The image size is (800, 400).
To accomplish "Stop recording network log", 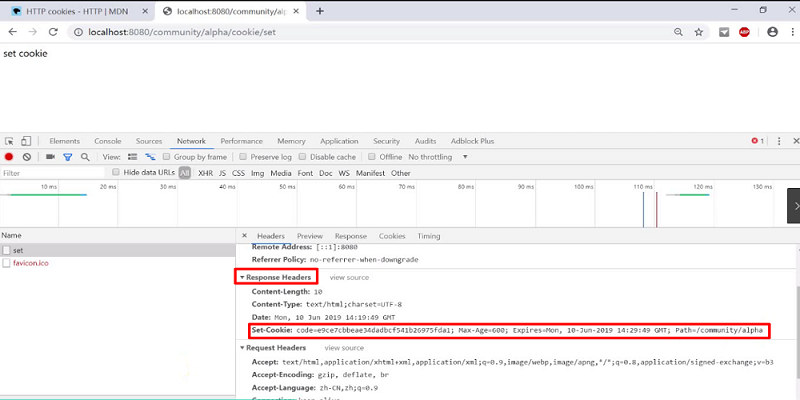I will tap(9, 157).
